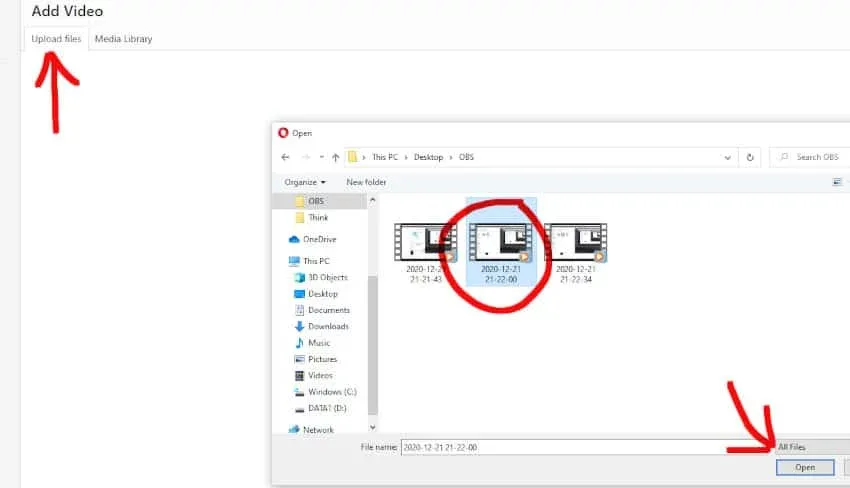Click the Documents page icon

pyautogui.click(x=299, y=310)
